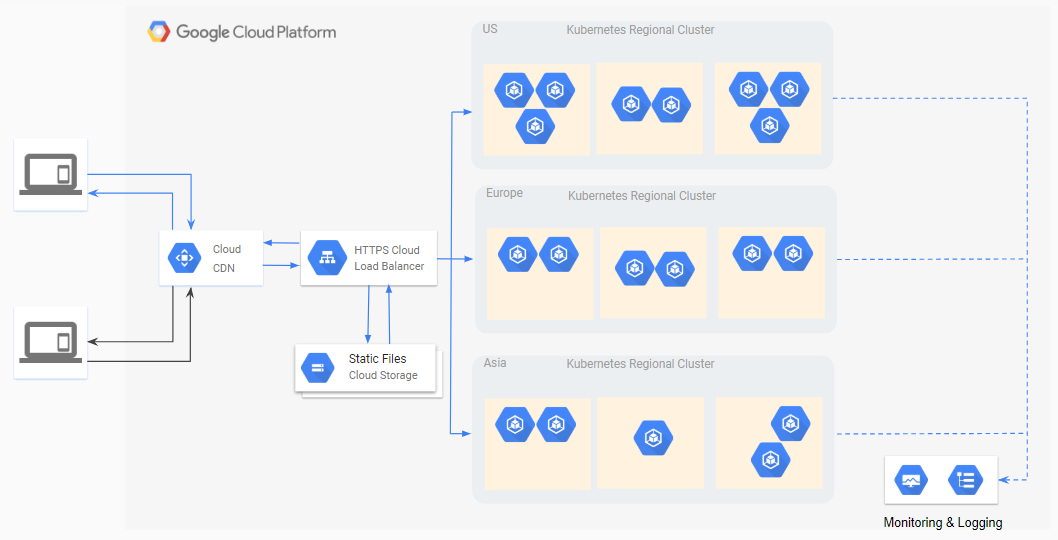The width and height of the screenshot is (1058, 540).
Task: Pick bottom pod in US cluster's third zone
Action: [770, 126]
